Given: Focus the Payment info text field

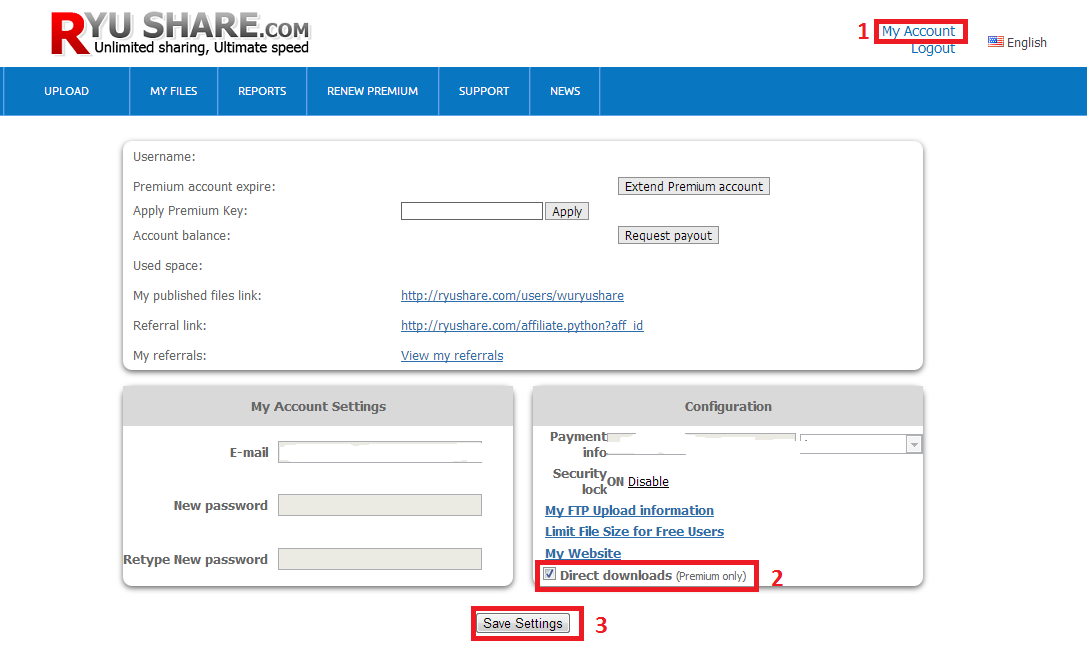Looking at the screenshot, I should (x=702, y=444).
